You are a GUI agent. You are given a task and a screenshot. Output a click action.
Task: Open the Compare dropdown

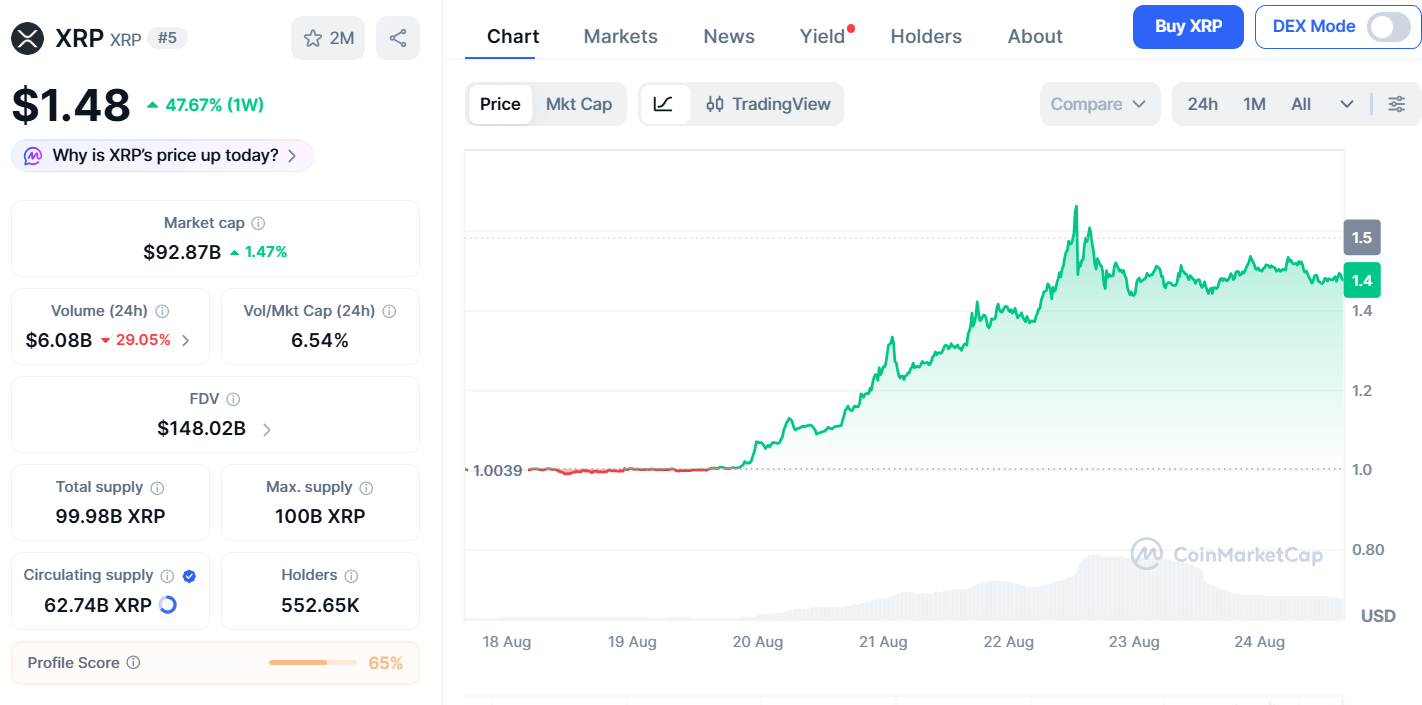1099,104
